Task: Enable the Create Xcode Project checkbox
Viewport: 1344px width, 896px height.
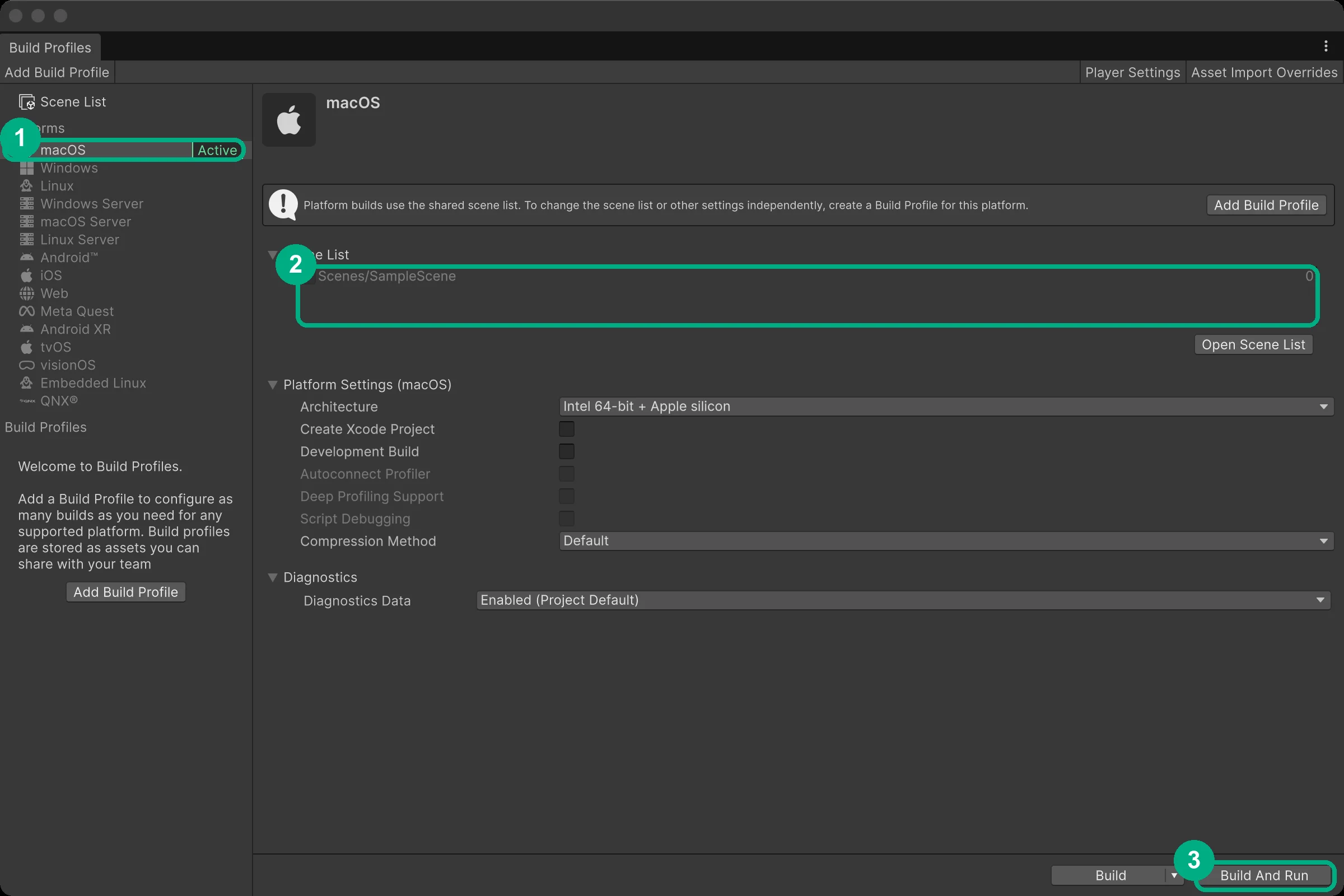Action: click(x=566, y=429)
